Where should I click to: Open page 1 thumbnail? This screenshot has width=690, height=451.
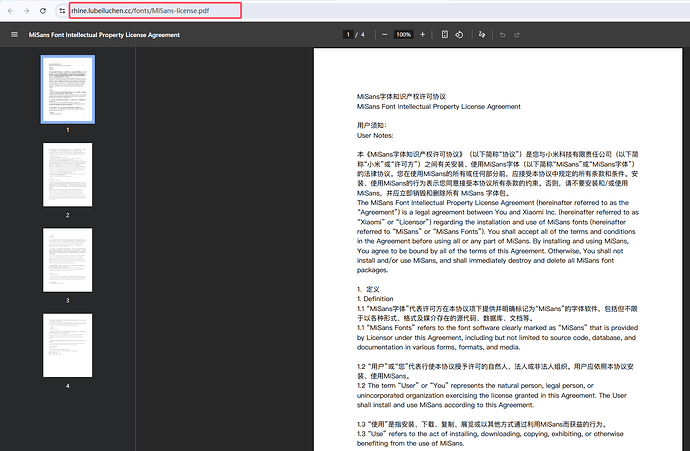pyautogui.click(x=68, y=89)
